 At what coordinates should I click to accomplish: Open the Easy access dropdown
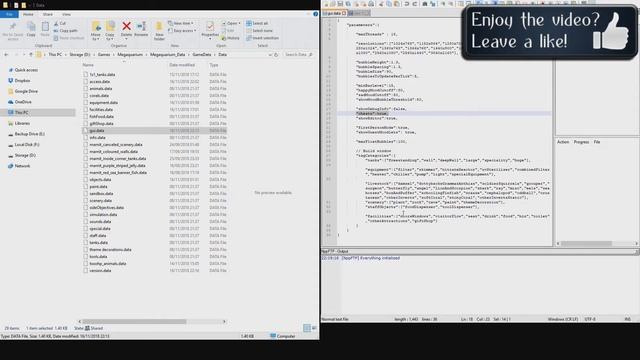(182, 31)
